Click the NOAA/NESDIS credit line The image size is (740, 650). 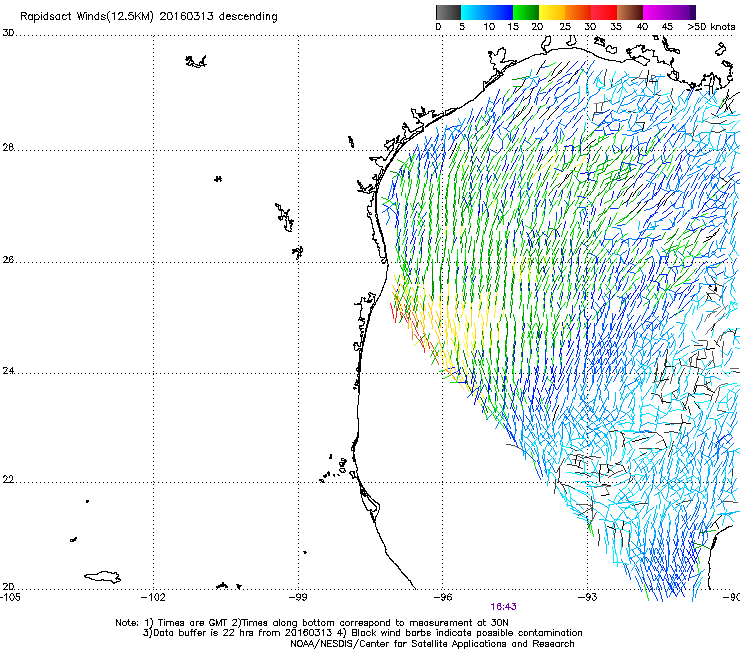click(x=432, y=644)
